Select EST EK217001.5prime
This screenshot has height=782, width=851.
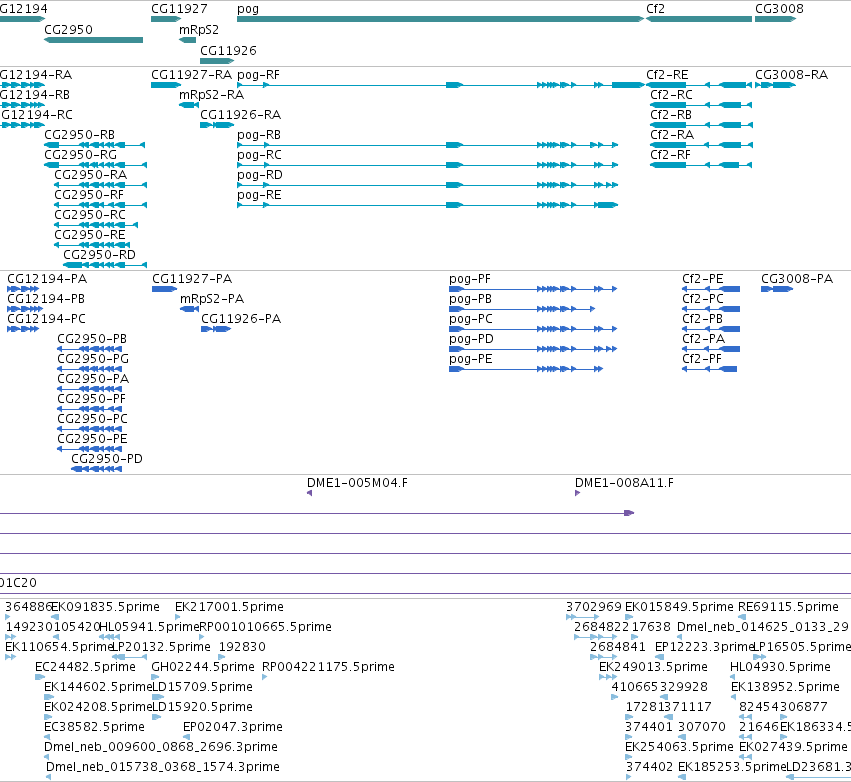coord(178,617)
